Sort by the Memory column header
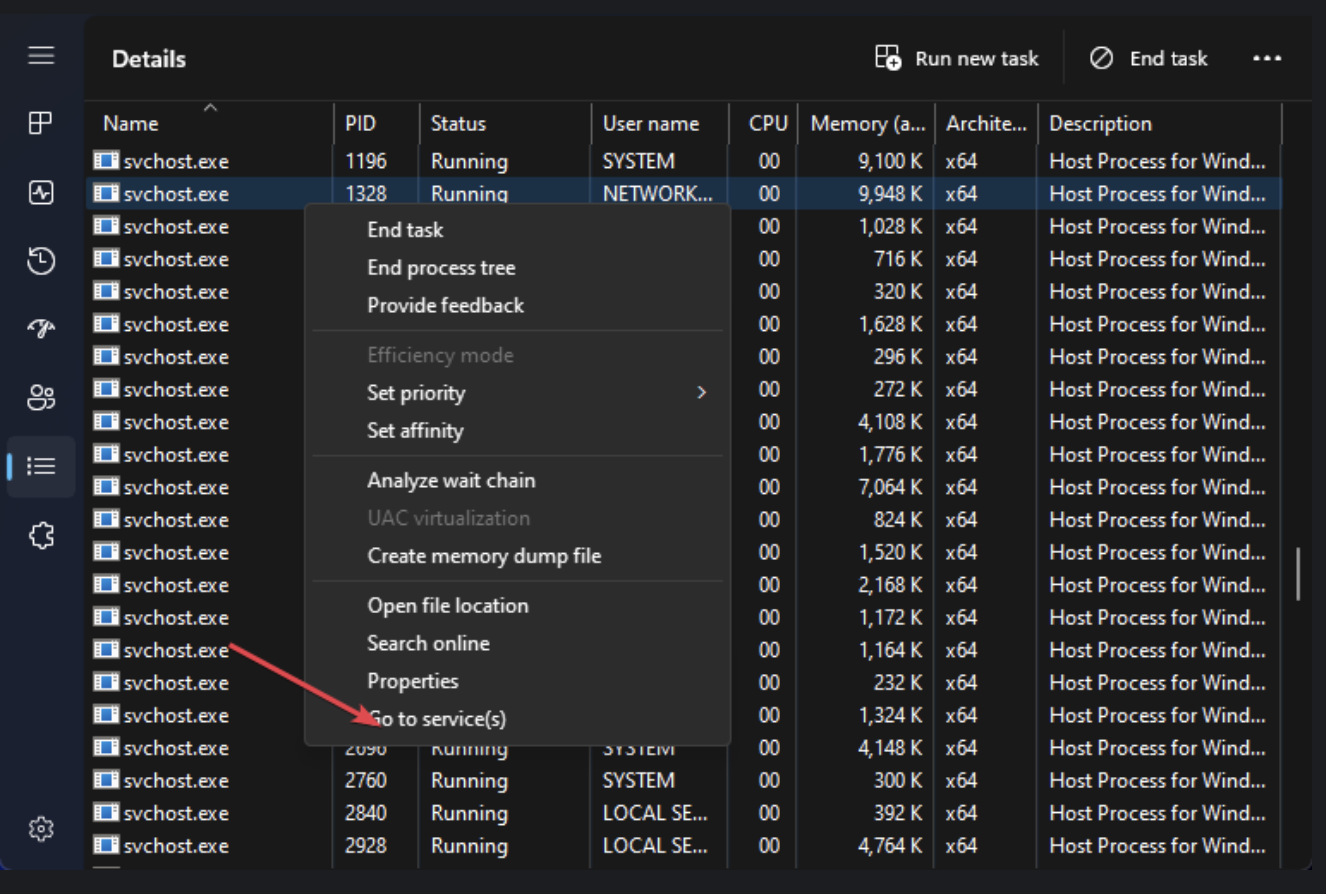This screenshot has height=894, width=1326. [x=867, y=123]
